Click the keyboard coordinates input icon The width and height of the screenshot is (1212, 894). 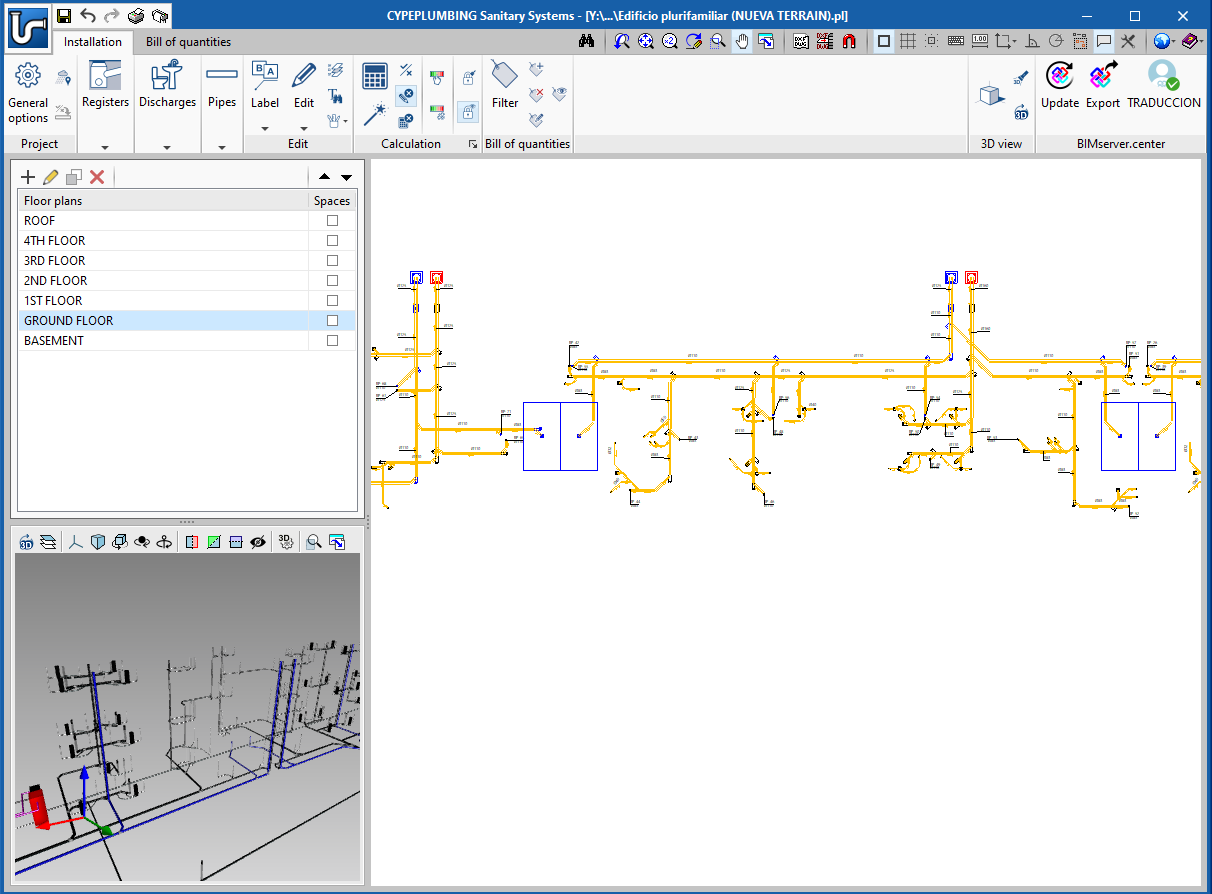point(956,42)
